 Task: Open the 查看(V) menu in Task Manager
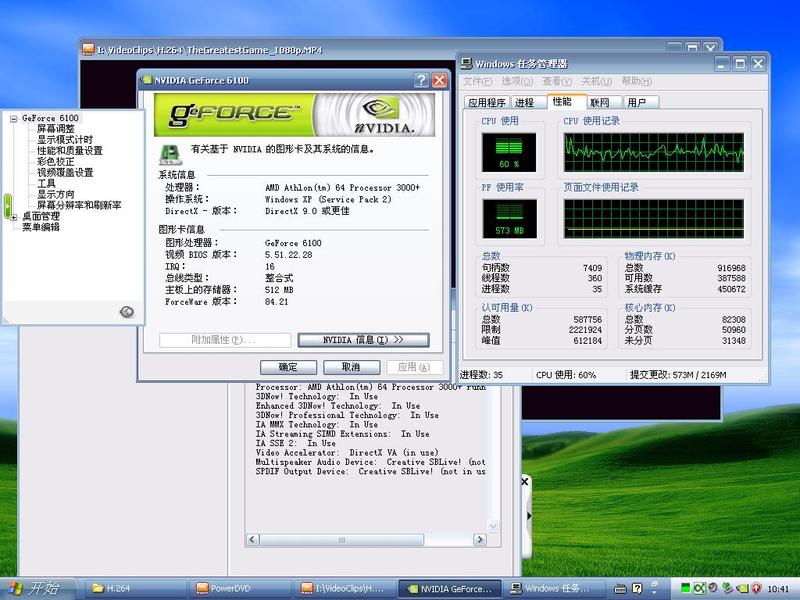(557, 82)
